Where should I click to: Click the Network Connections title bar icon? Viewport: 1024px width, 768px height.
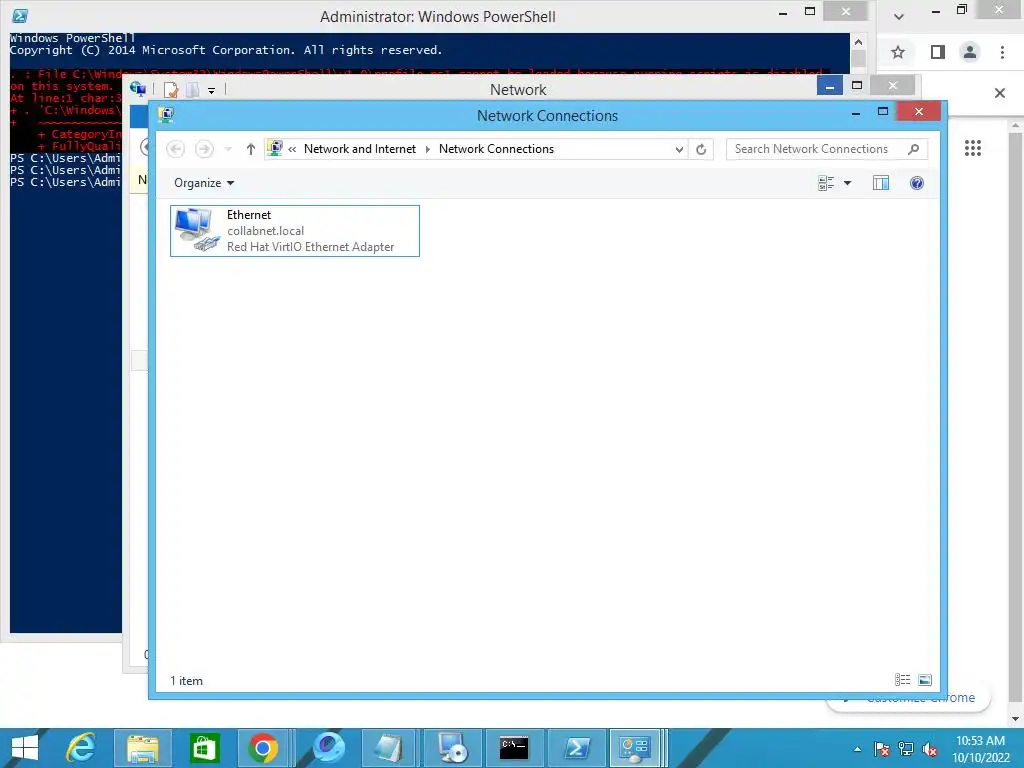tap(166, 116)
